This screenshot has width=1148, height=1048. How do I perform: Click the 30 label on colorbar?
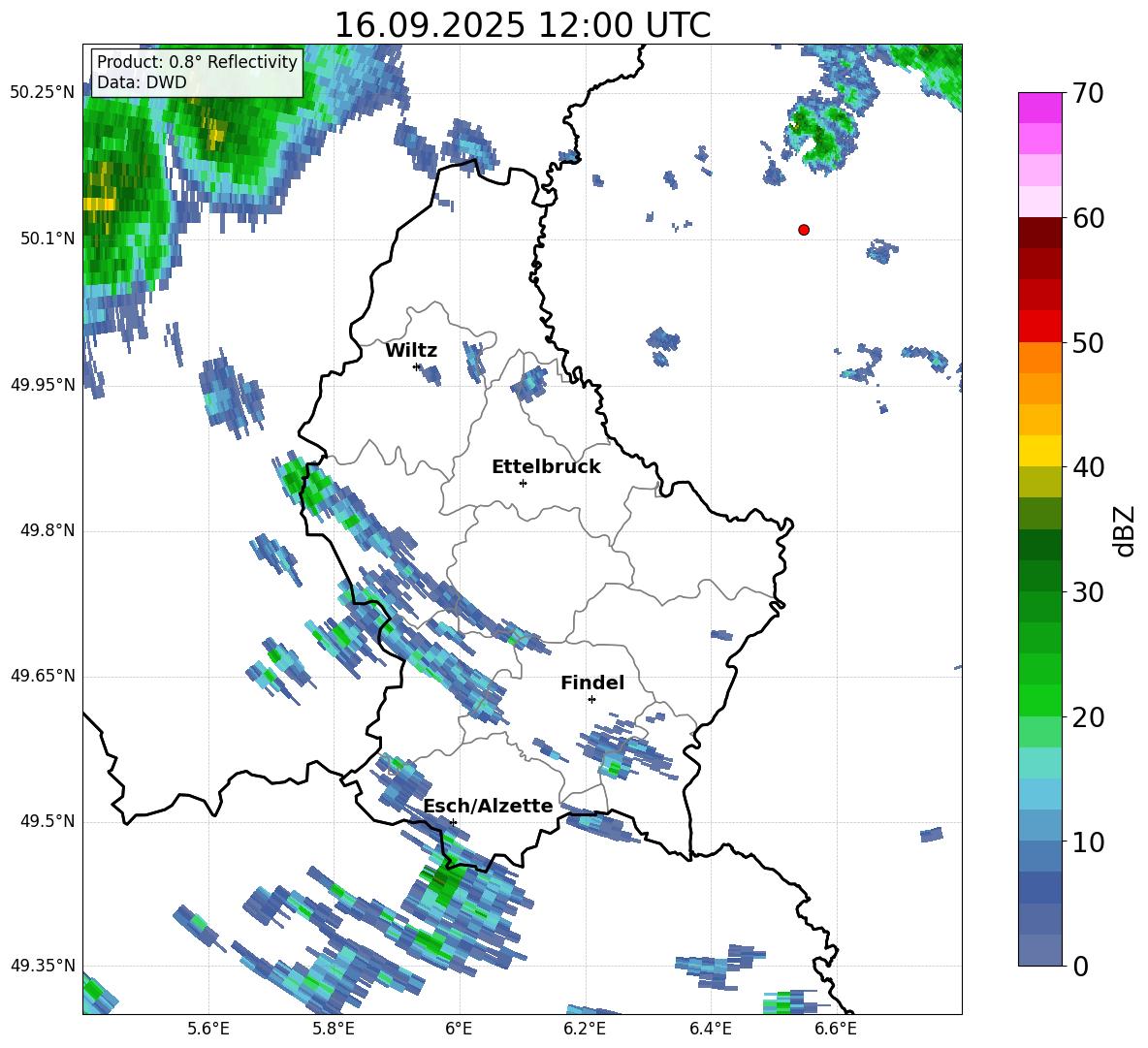(x=1088, y=592)
